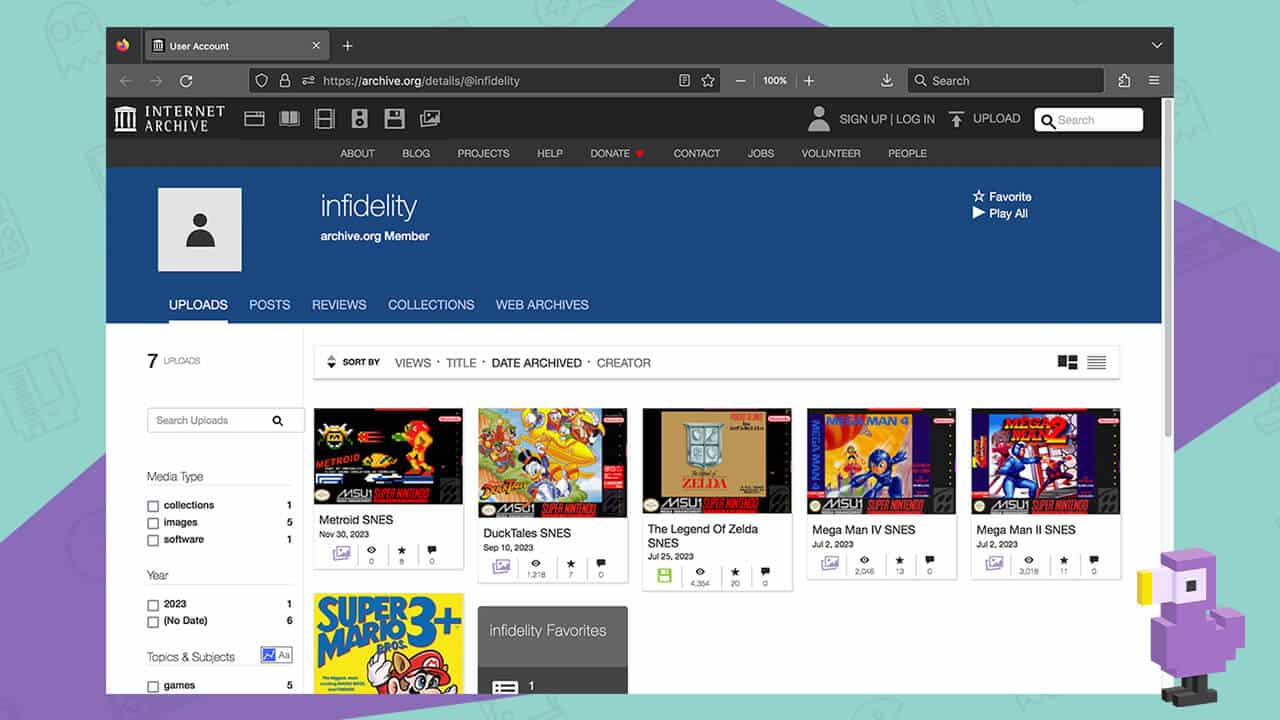The height and width of the screenshot is (720, 1280).
Task: Click the Sign Up link
Action: tap(863, 119)
